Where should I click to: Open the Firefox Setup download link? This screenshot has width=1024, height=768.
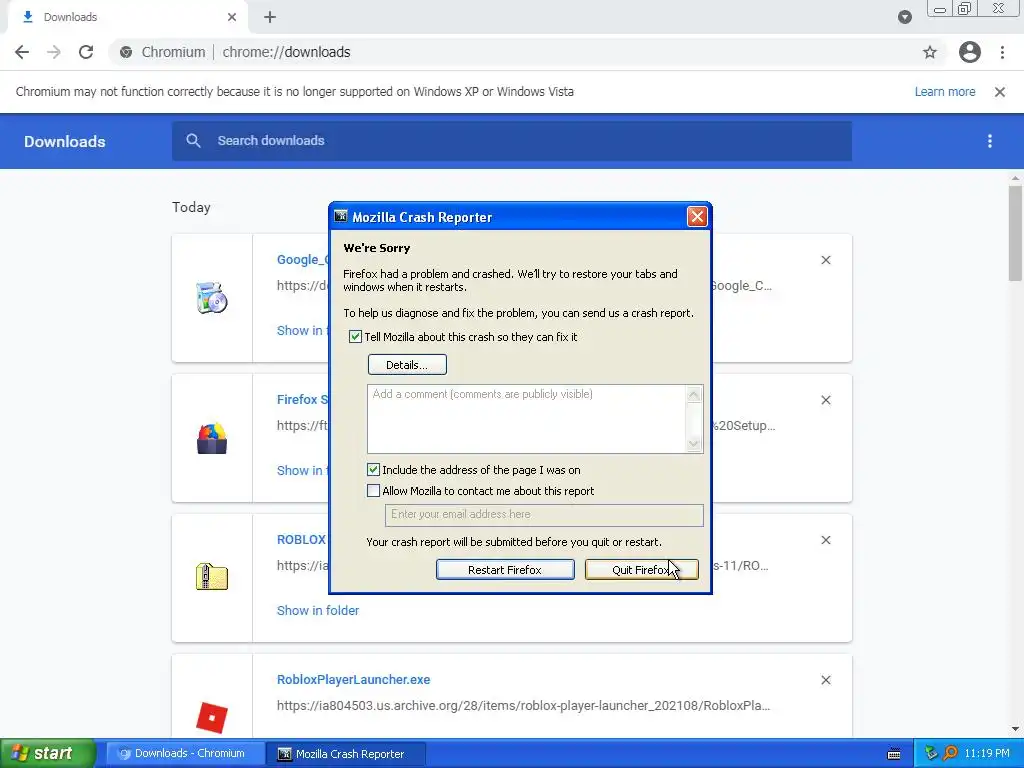pyautogui.click(x=302, y=400)
